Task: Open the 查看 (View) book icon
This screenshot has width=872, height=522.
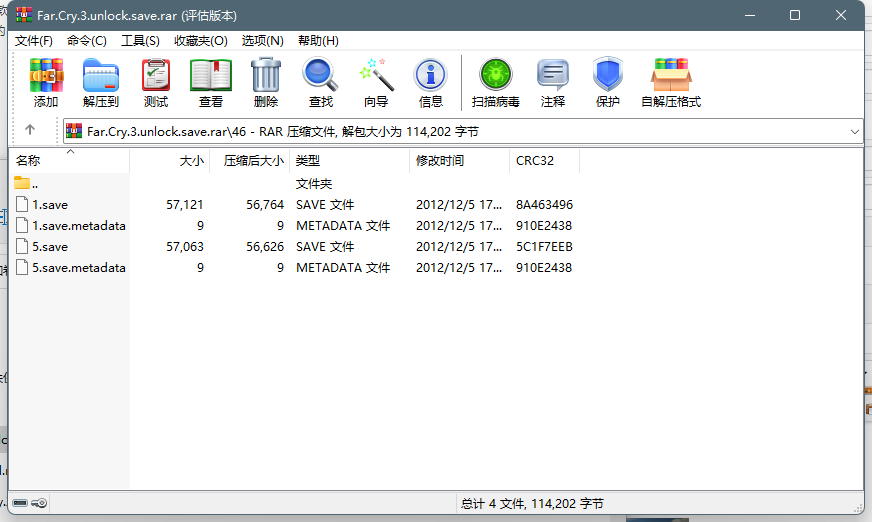Action: tap(211, 75)
